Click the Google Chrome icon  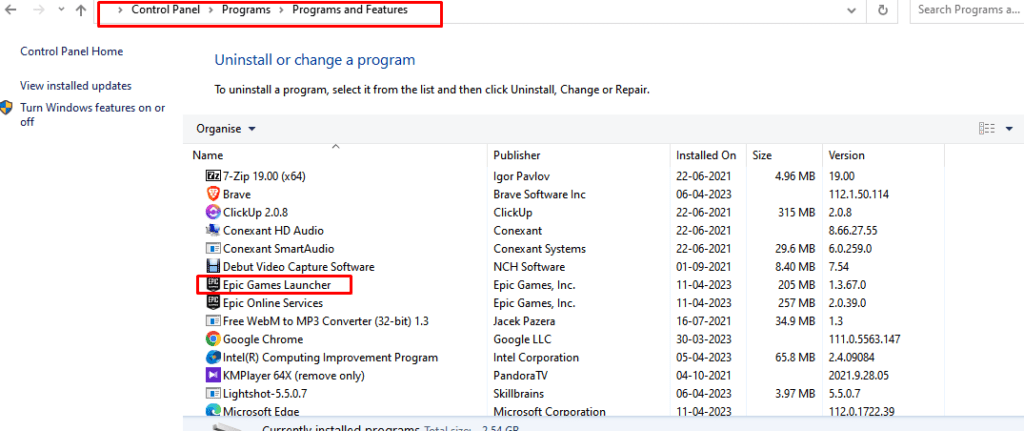(213, 339)
